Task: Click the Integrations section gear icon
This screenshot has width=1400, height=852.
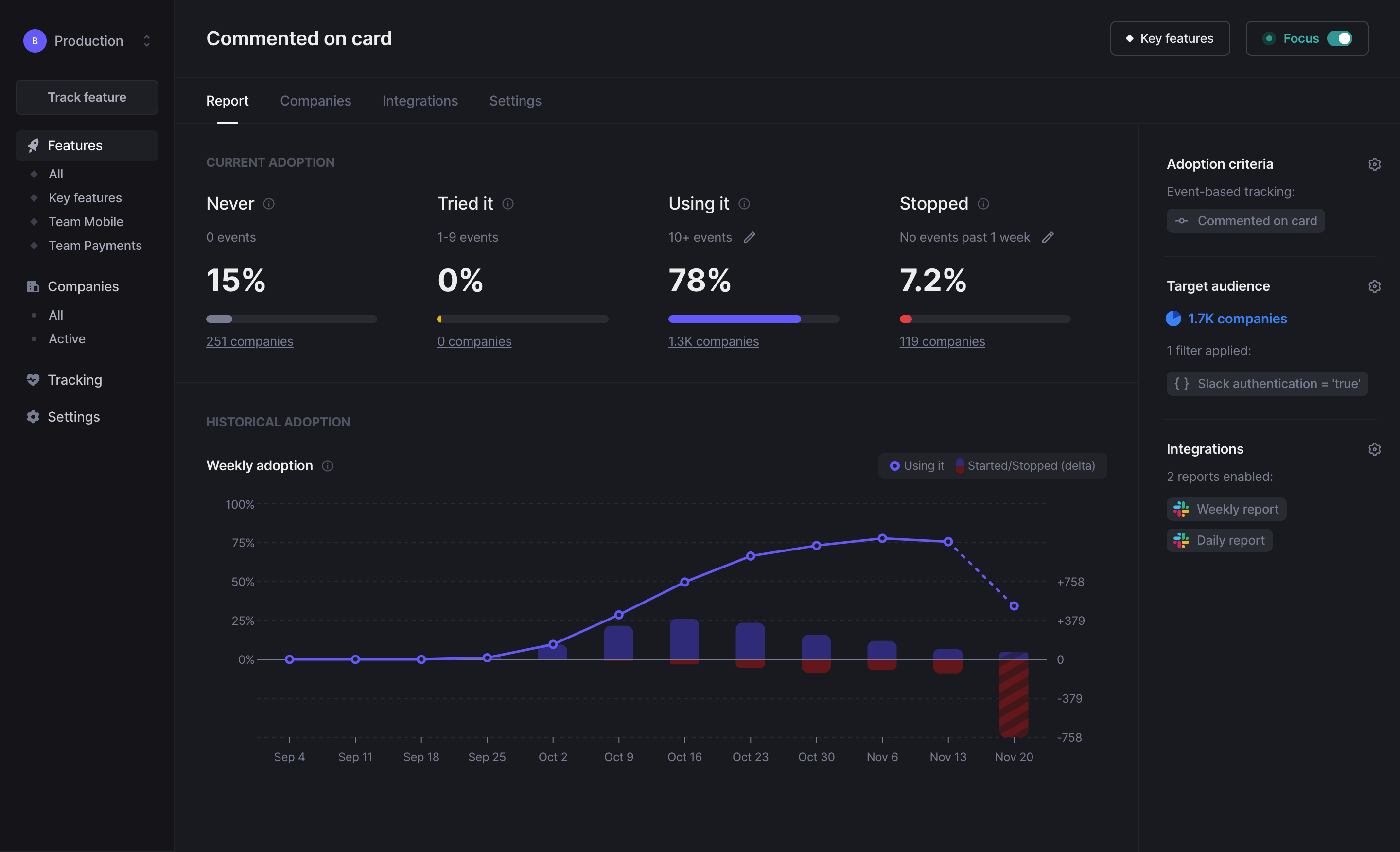Action: click(1374, 449)
